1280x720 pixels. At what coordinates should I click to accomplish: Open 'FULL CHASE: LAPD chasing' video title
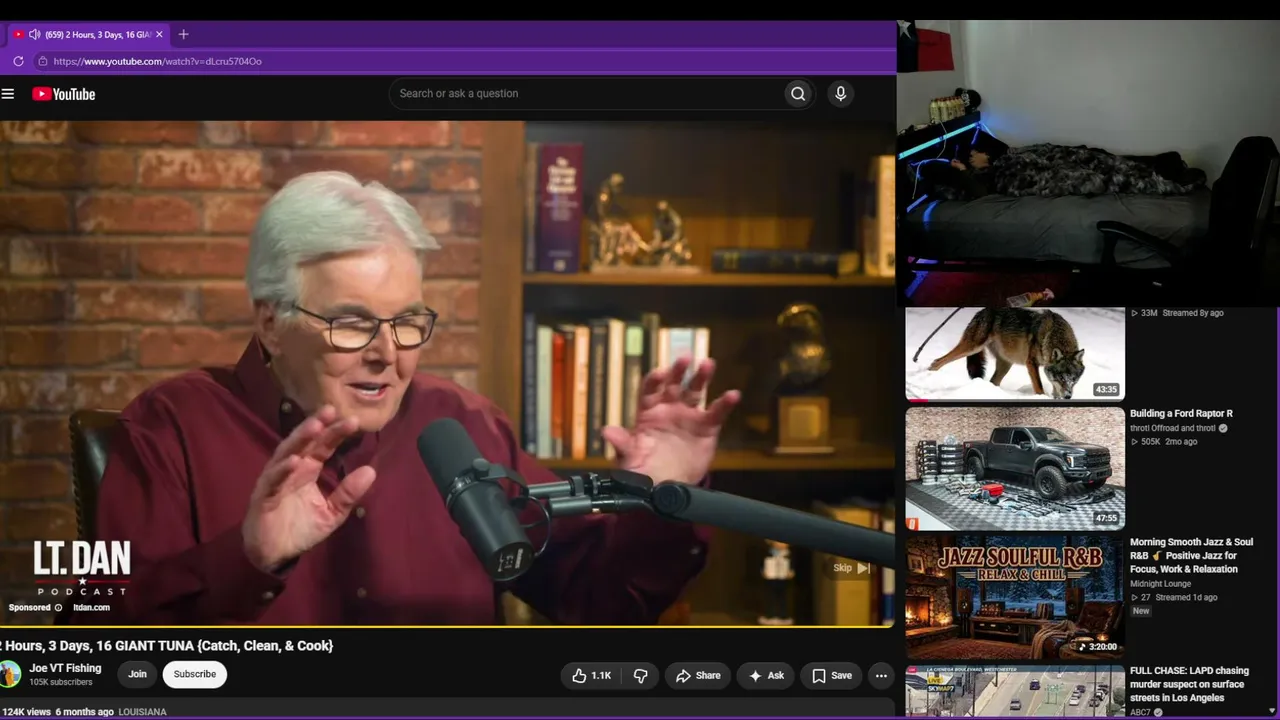click(x=1189, y=684)
